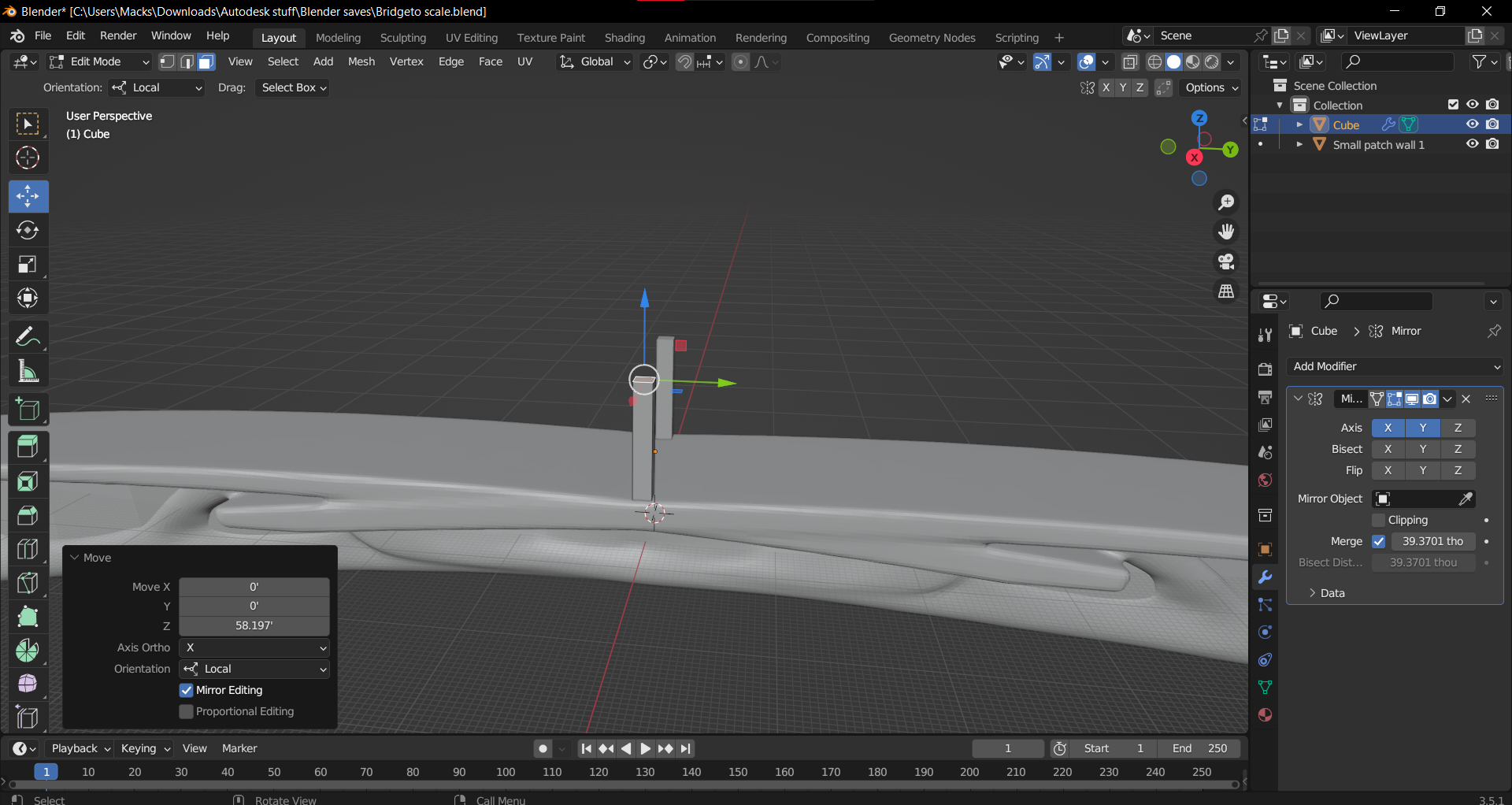The width and height of the screenshot is (1512, 805).
Task: Select the Transform tool
Action: pyautogui.click(x=28, y=298)
